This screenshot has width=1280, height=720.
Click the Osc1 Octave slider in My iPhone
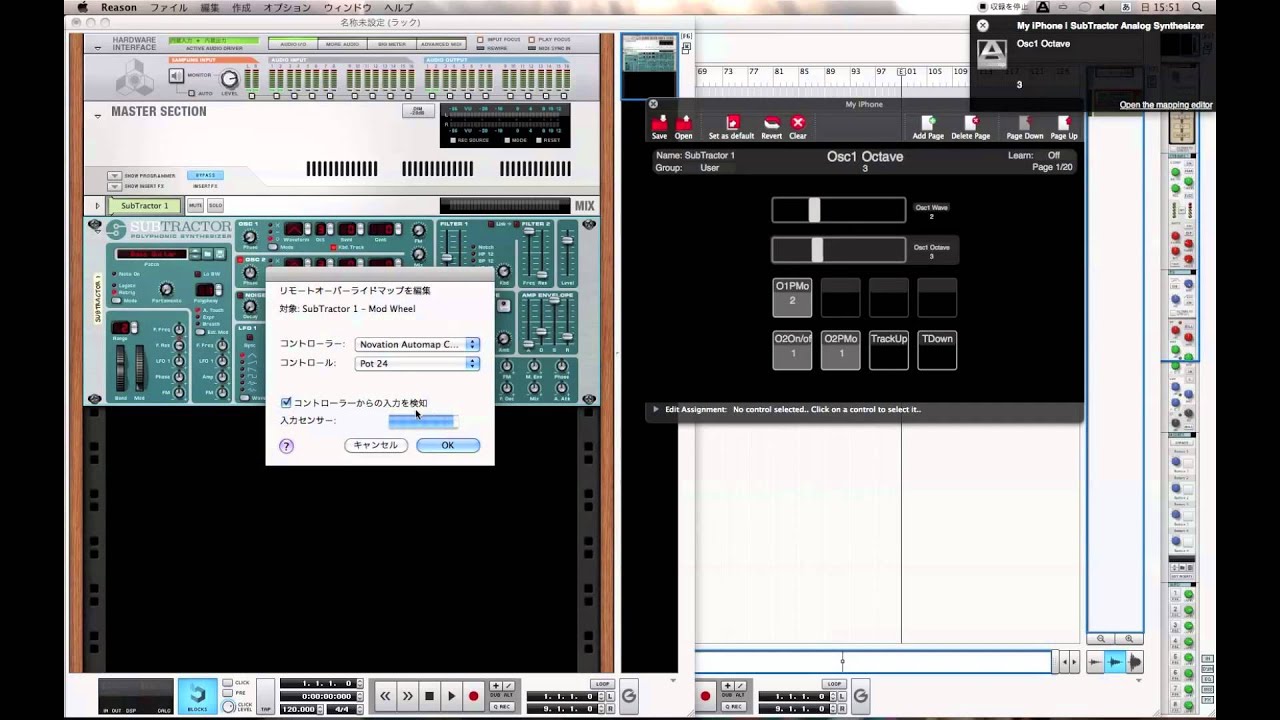coord(838,250)
